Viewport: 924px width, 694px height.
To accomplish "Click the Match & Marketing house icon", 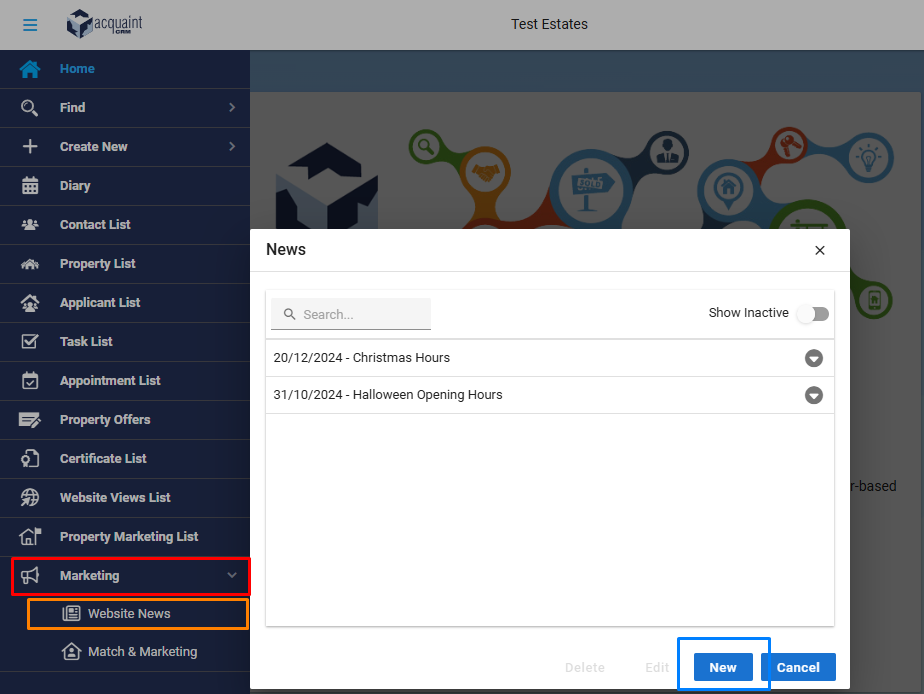I will pyautogui.click(x=71, y=652).
